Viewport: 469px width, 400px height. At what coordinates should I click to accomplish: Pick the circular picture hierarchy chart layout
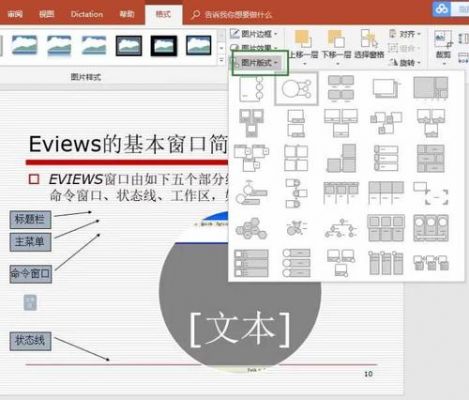341,228
